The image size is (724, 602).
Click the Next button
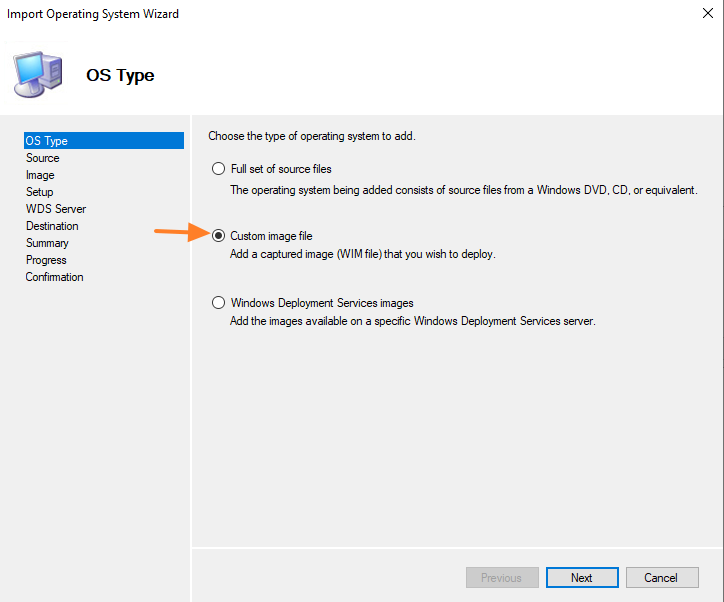coord(581,578)
